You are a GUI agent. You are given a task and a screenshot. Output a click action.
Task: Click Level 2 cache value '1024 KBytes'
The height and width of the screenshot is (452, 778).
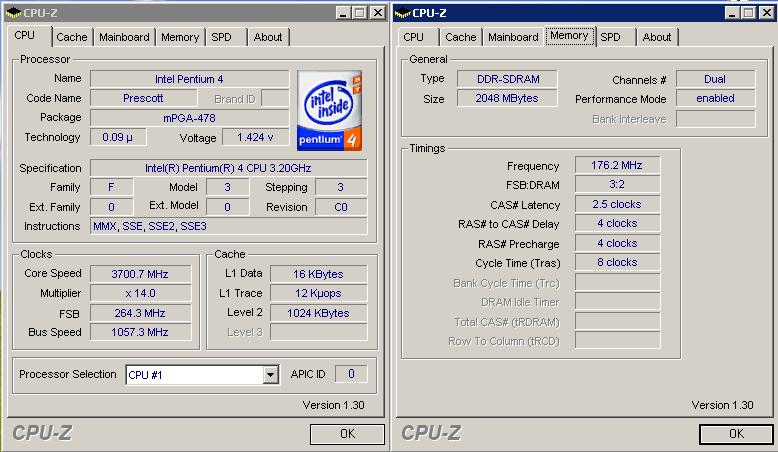tap(319, 313)
